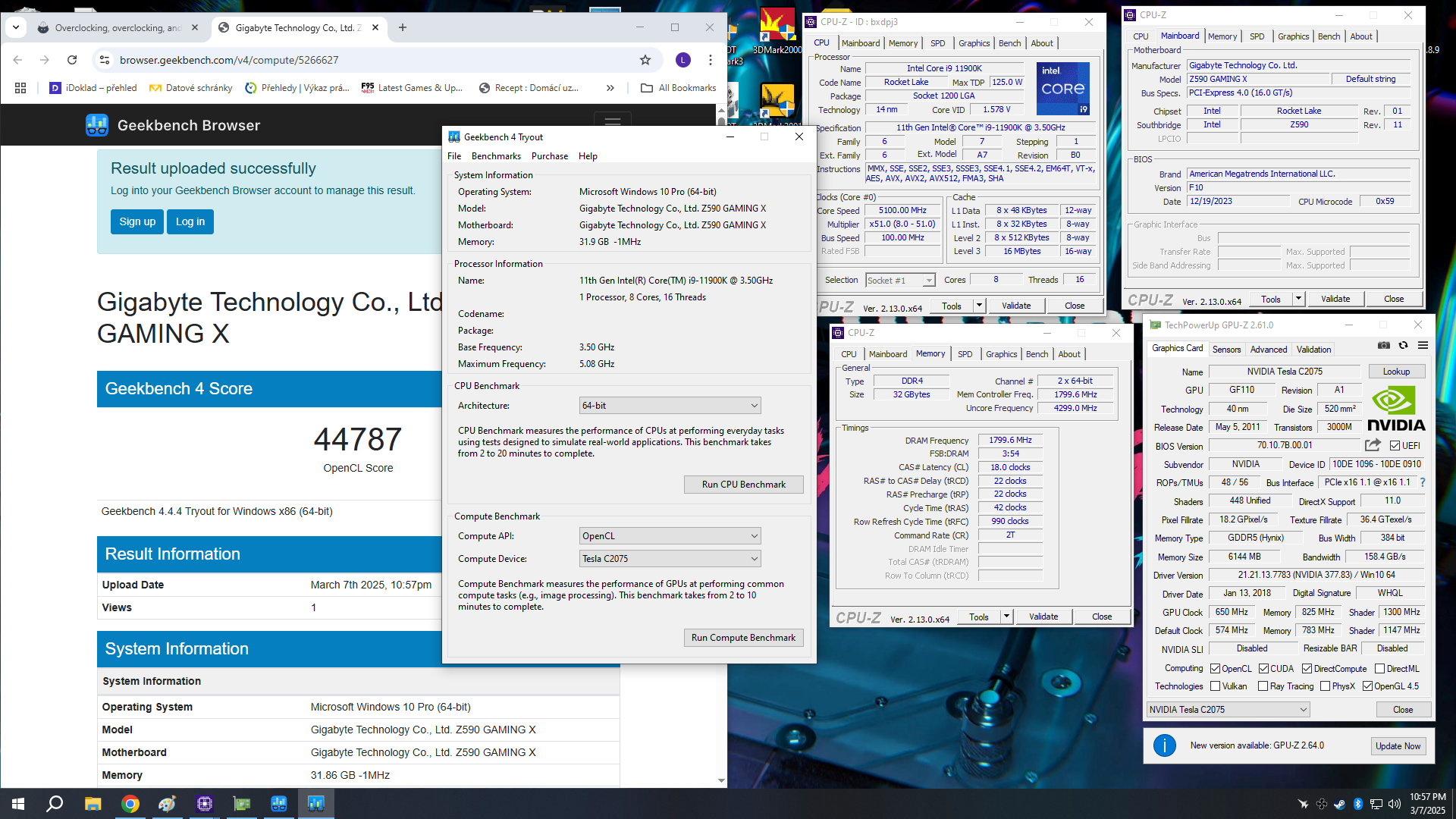Open the Chrome apps grid icon in bookmarks bar
Image resolution: width=1456 pixels, height=819 pixels.
pyautogui.click(x=20, y=88)
